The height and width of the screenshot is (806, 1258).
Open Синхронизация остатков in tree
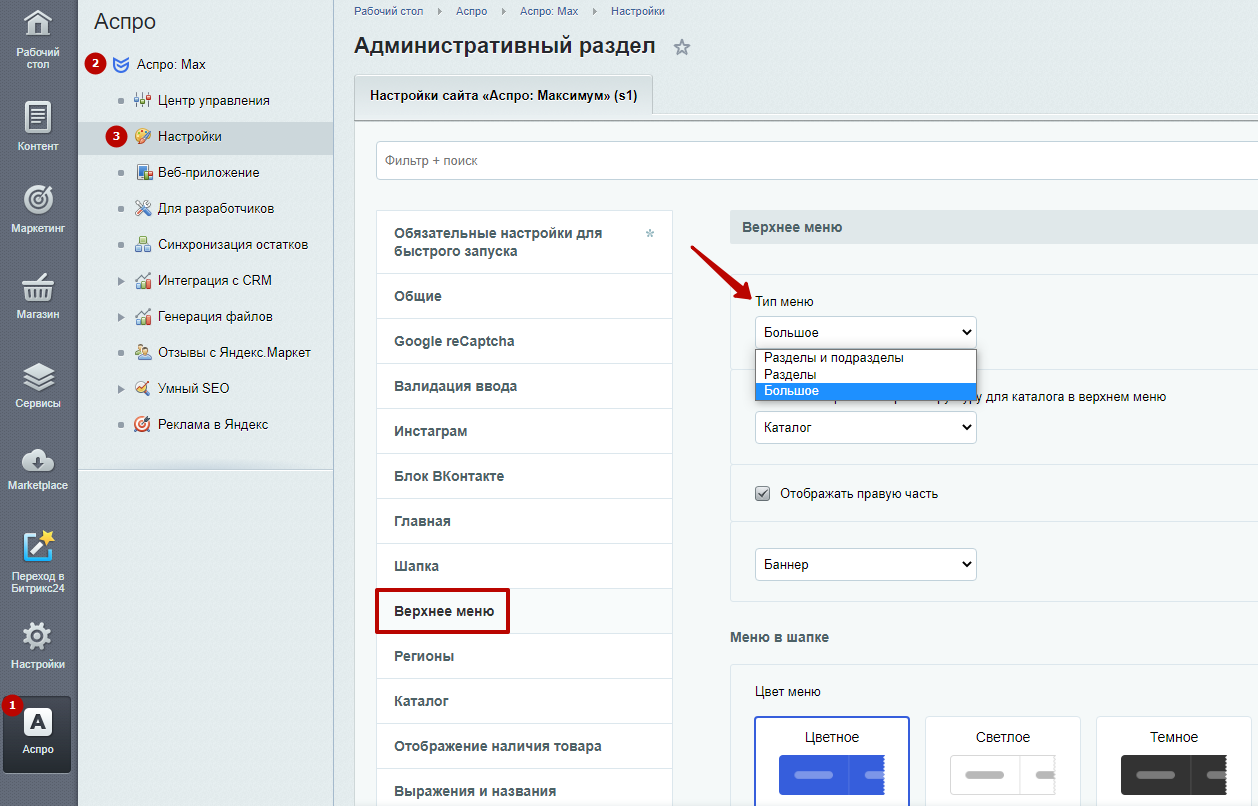(x=233, y=244)
